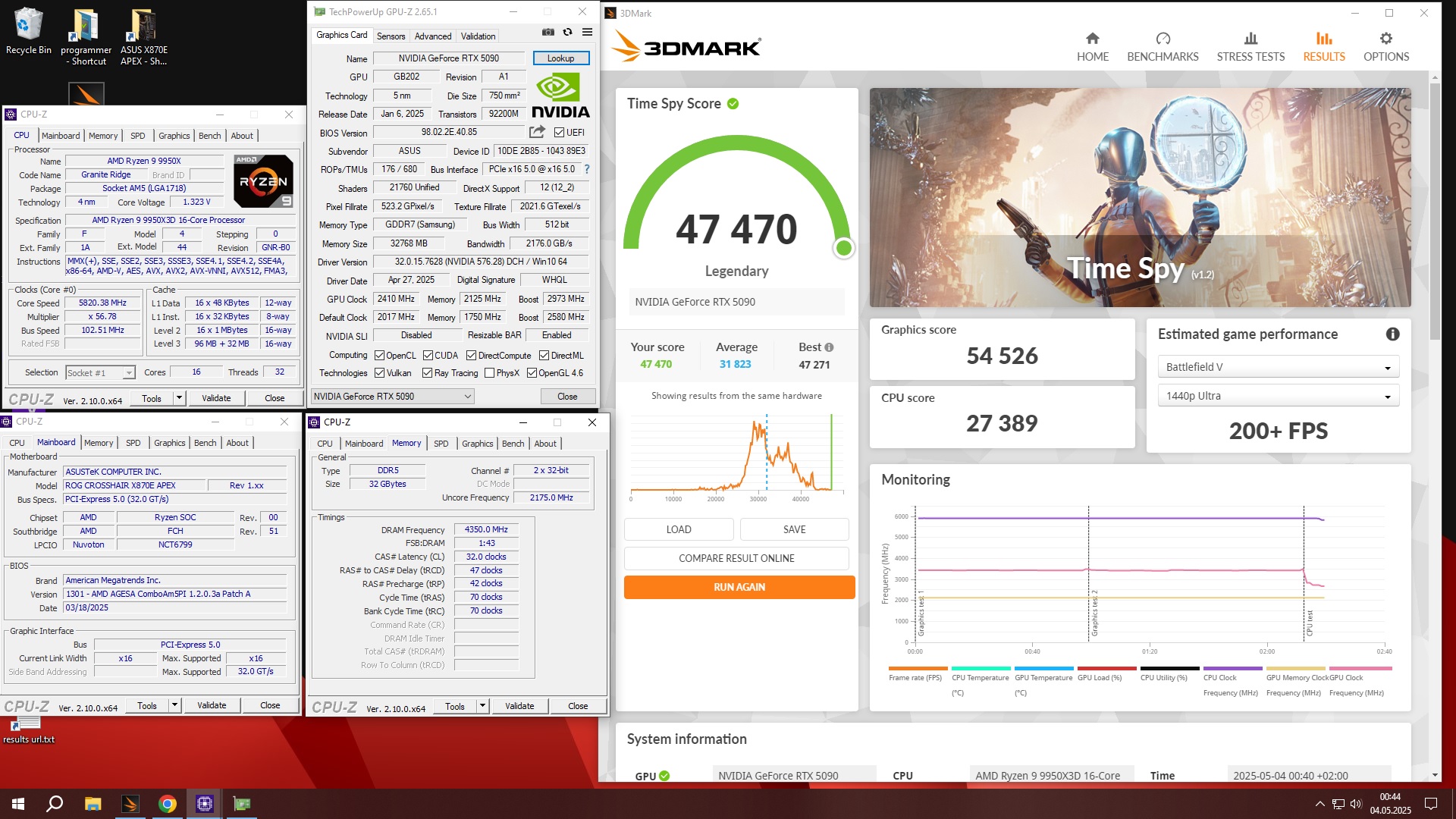Click the 3DMark vertical scrollbar

click(1435, 211)
